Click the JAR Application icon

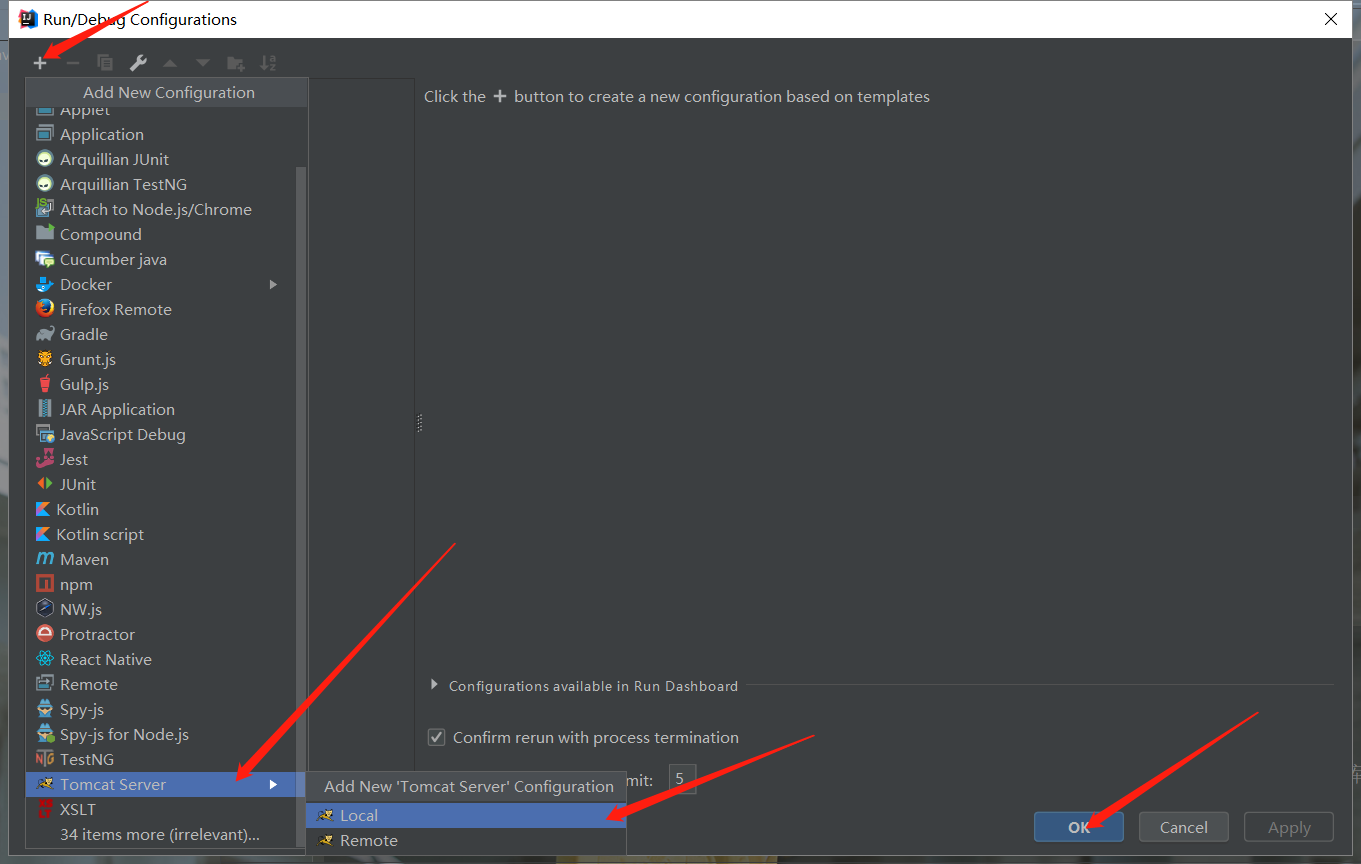pyautogui.click(x=44, y=409)
